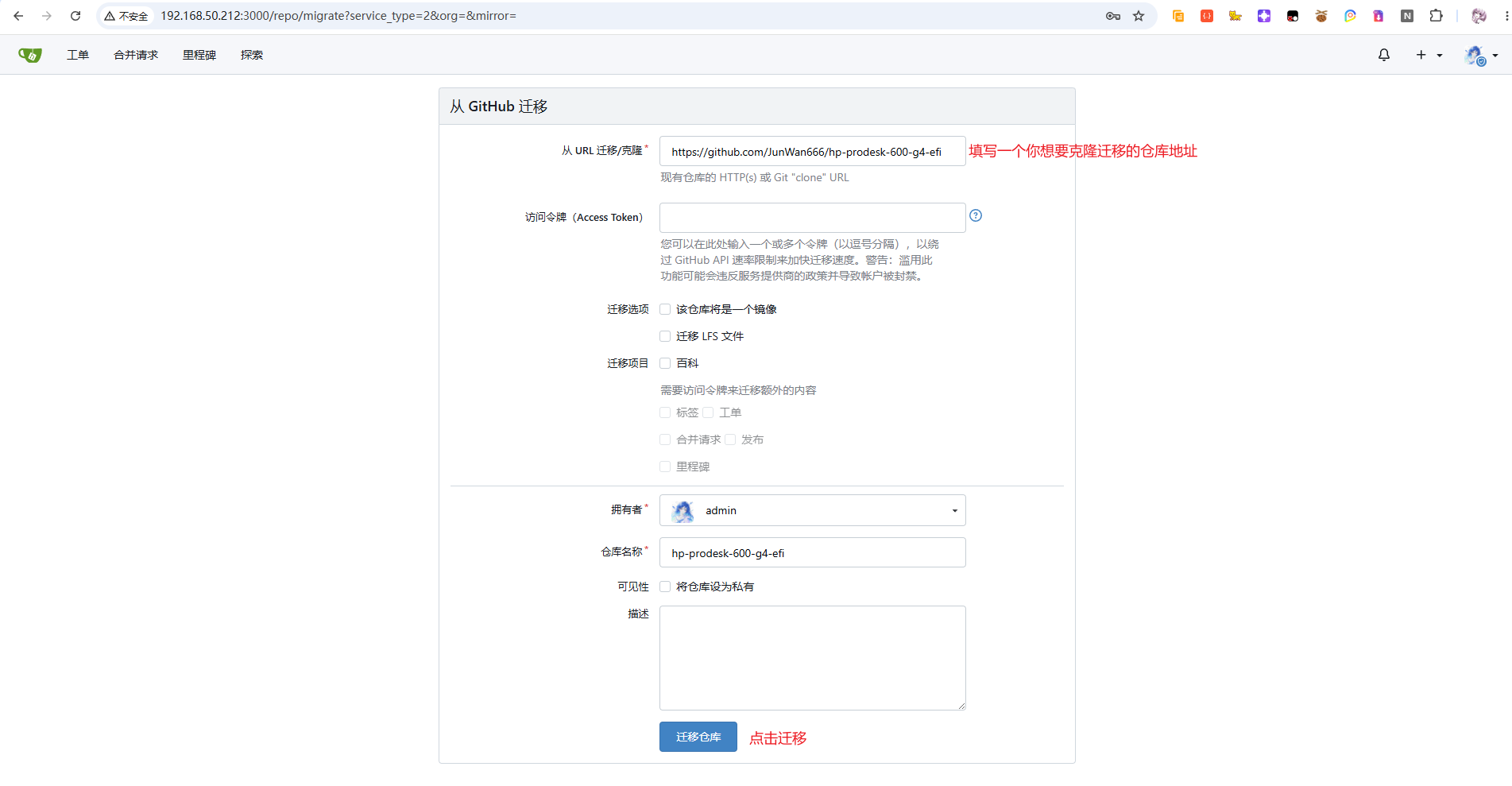Screen dimensions: 1512x786
Task: Expand the plus create-new menu
Action: 1429,55
